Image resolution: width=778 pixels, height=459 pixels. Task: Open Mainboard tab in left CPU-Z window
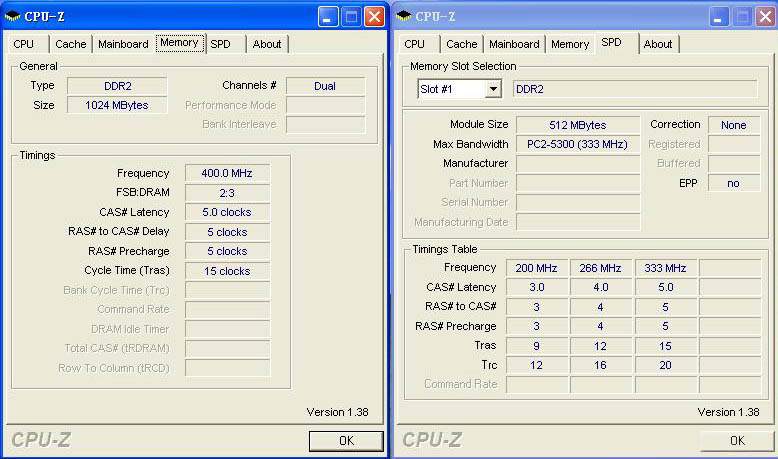123,44
